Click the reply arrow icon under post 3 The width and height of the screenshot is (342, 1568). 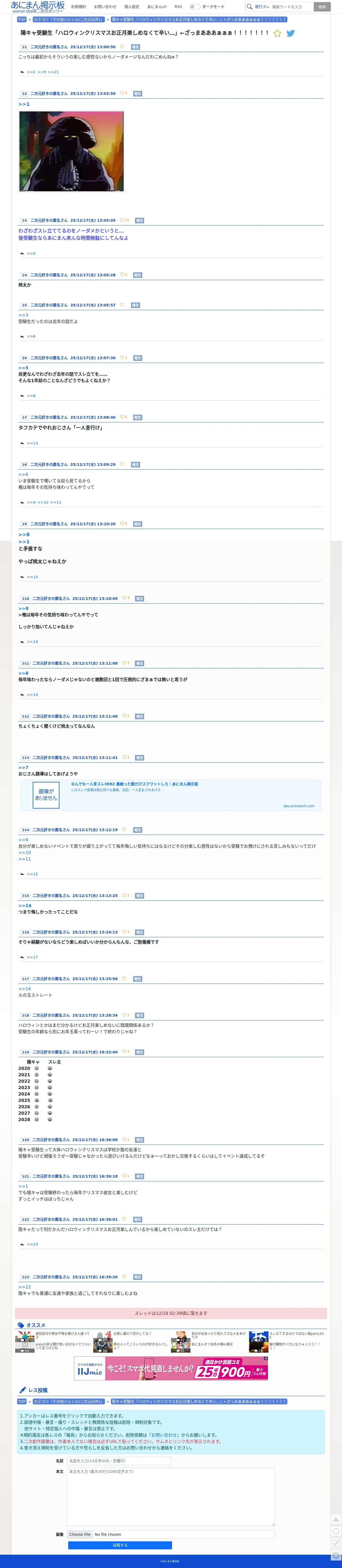[x=22, y=253]
